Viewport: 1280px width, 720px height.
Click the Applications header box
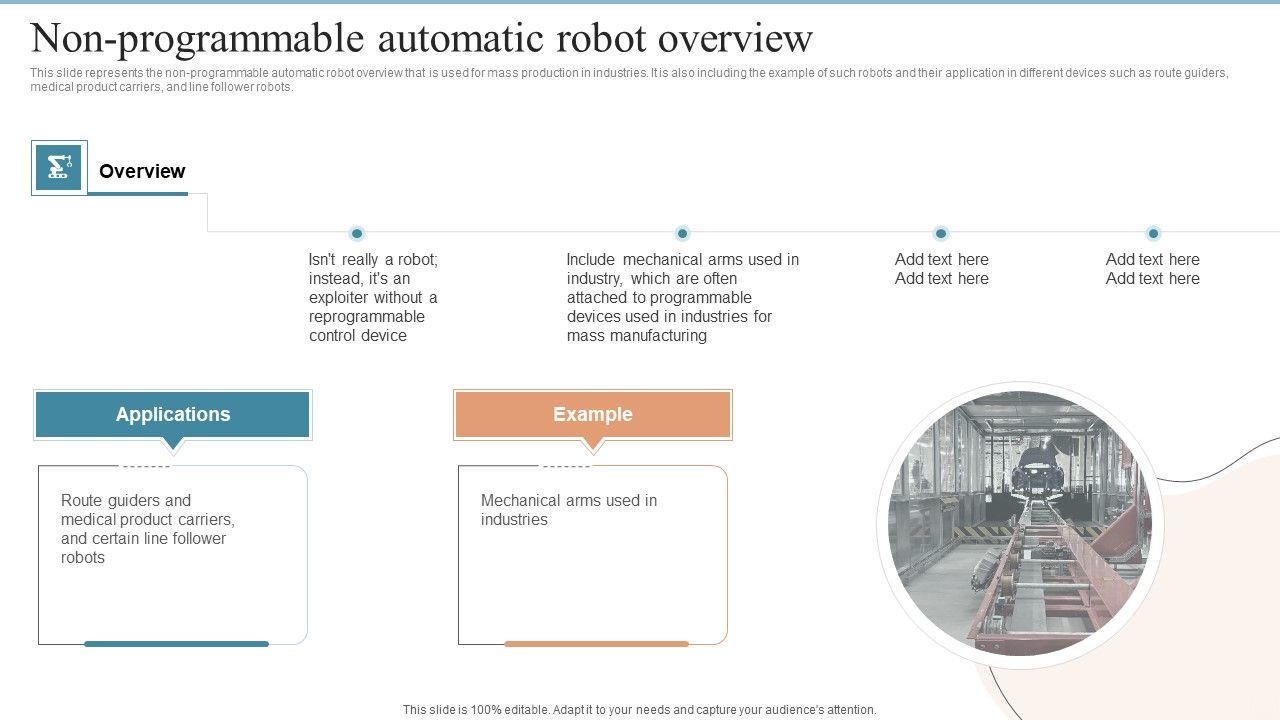click(173, 415)
